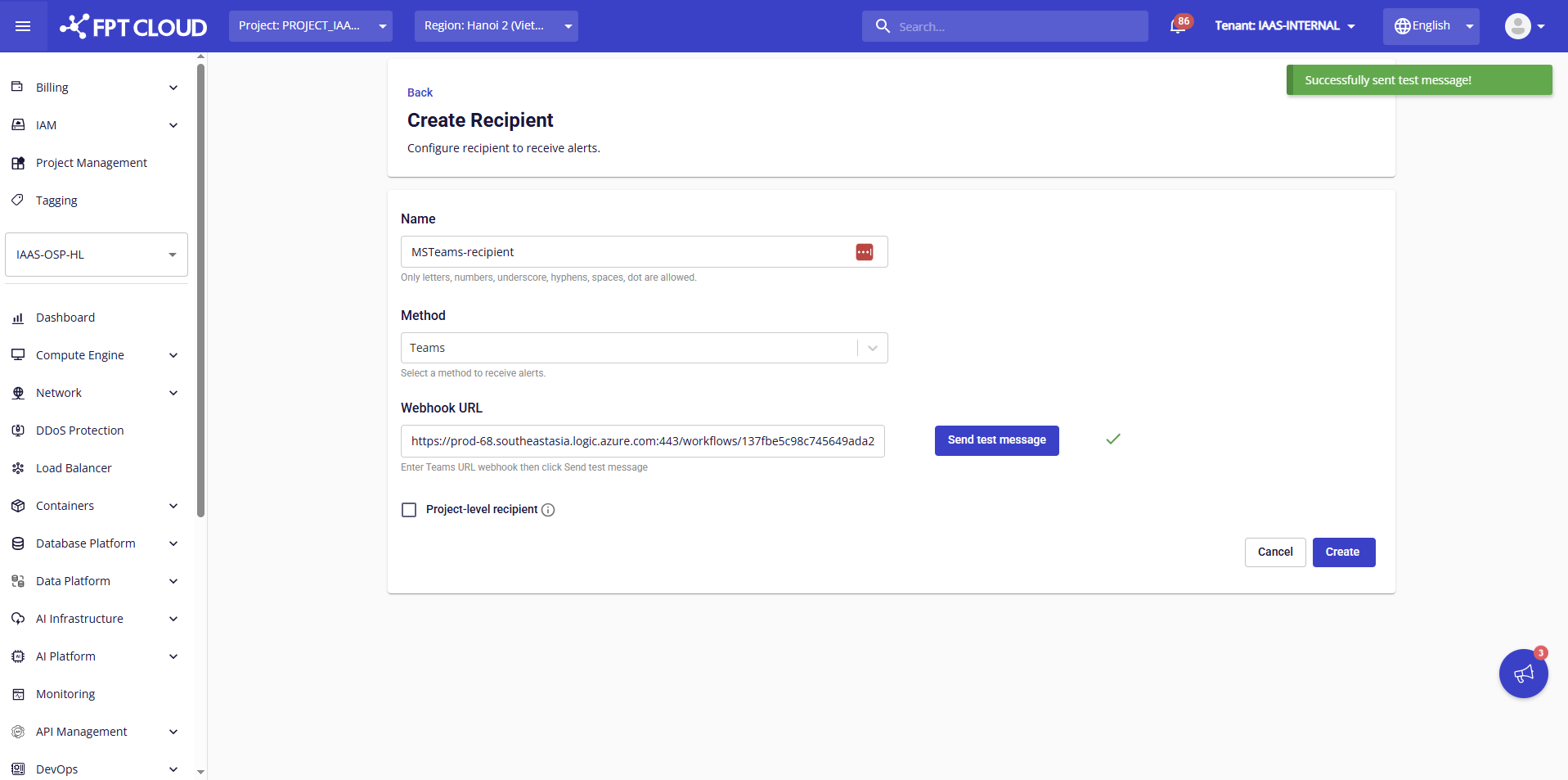
Task: Open the Region Hanoi 2 dropdown
Action: tap(496, 26)
